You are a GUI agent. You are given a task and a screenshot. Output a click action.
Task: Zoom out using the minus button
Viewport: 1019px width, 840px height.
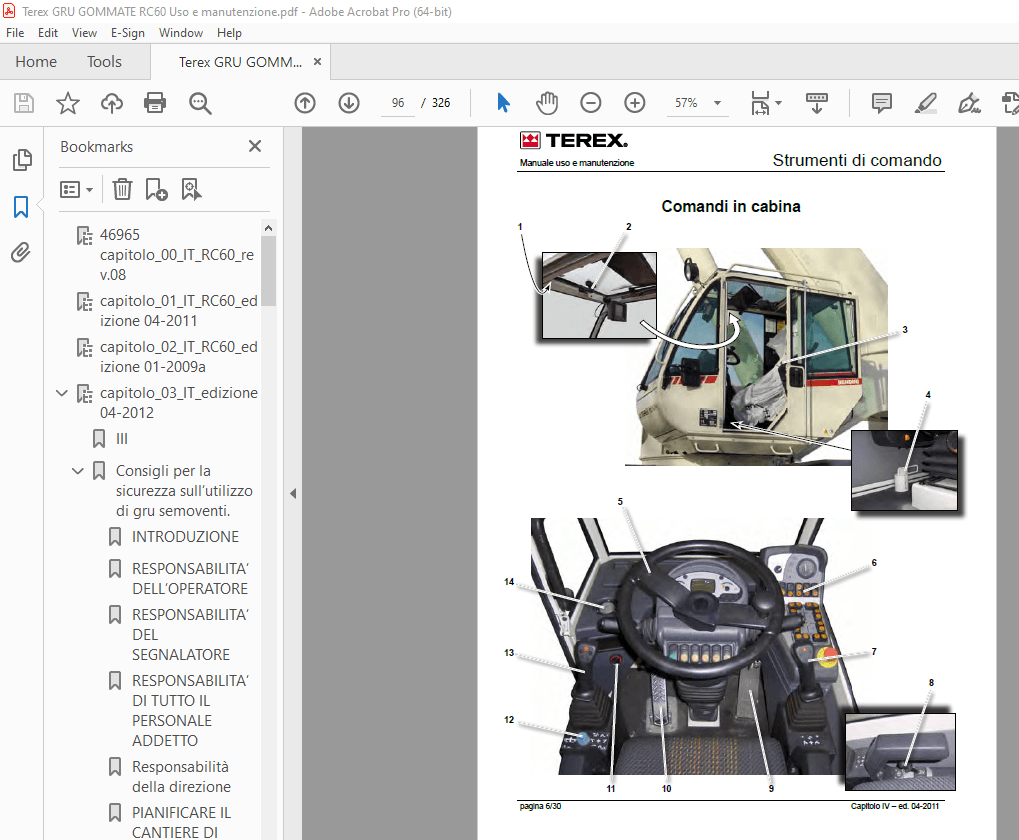tap(590, 103)
